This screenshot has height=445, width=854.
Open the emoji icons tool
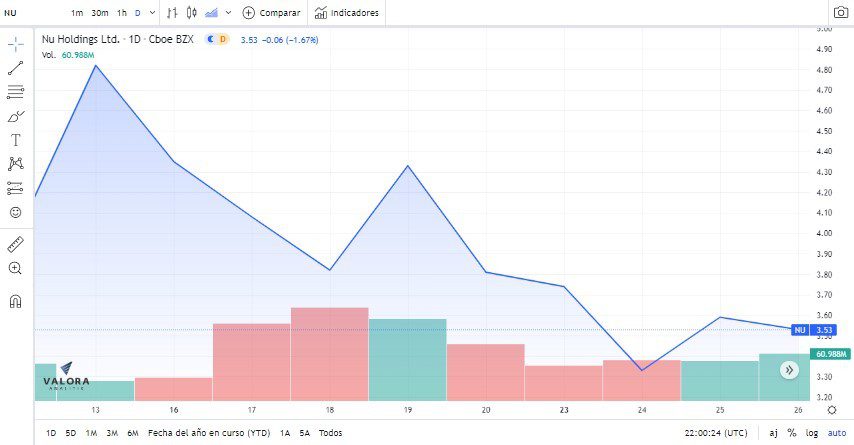coord(16,212)
